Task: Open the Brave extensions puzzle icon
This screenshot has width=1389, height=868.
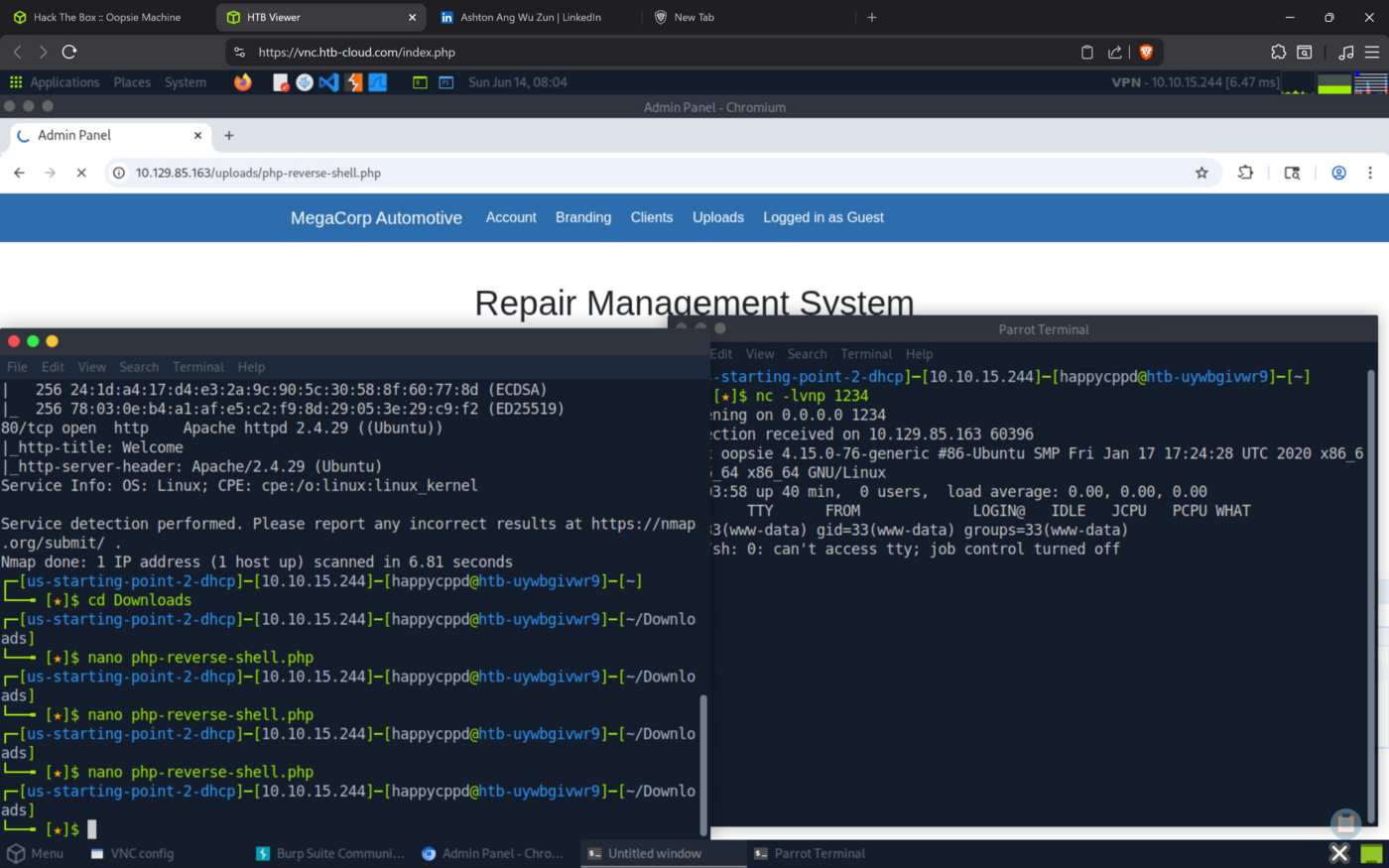Action: (1278, 52)
